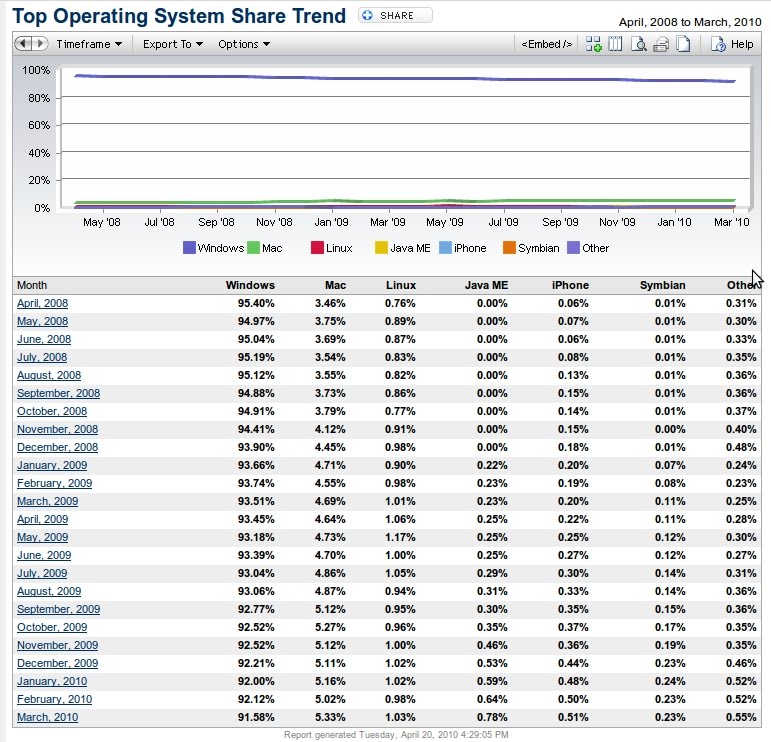Click the previous timeframe arrow
Viewport: 771px width, 742px height.
[23, 44]
